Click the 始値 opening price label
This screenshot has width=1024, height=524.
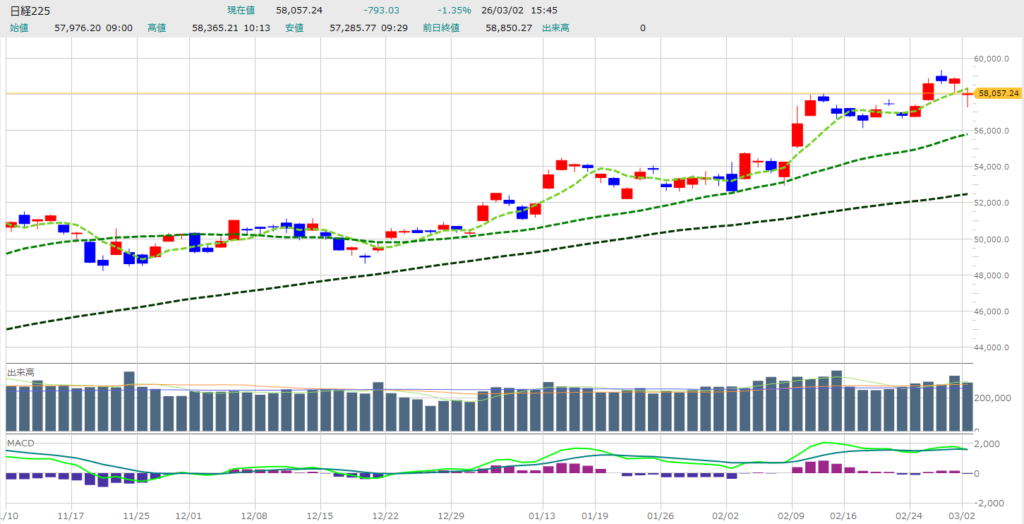(x=19, y=28)
